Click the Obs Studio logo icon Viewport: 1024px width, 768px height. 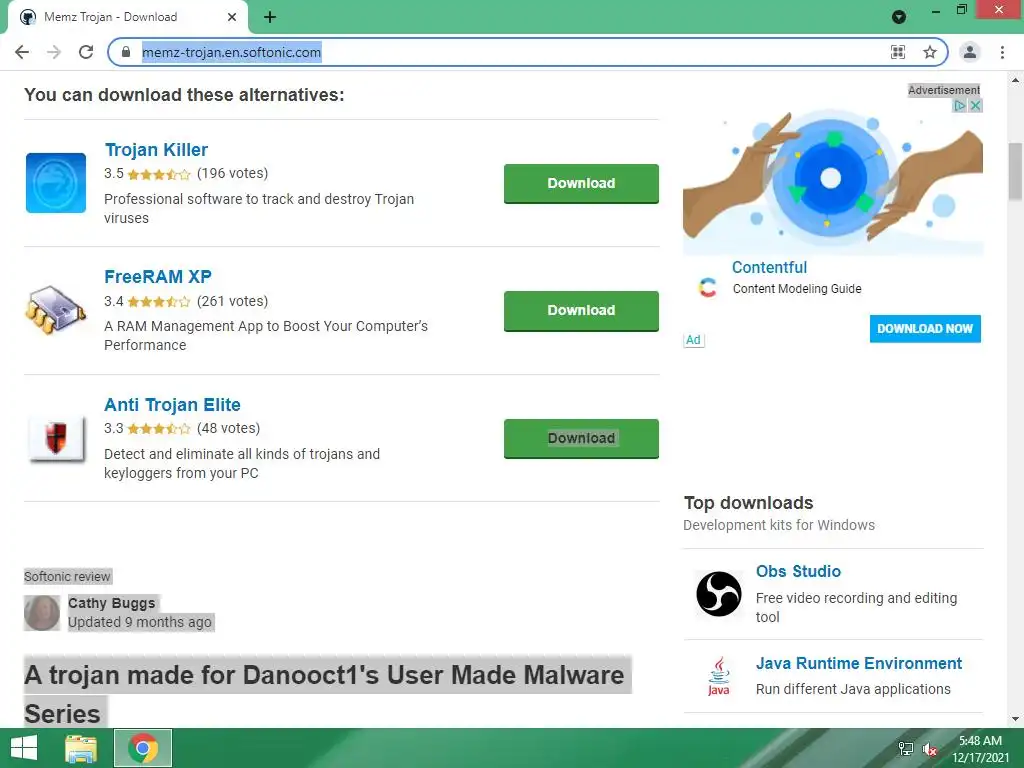(718, 594)
